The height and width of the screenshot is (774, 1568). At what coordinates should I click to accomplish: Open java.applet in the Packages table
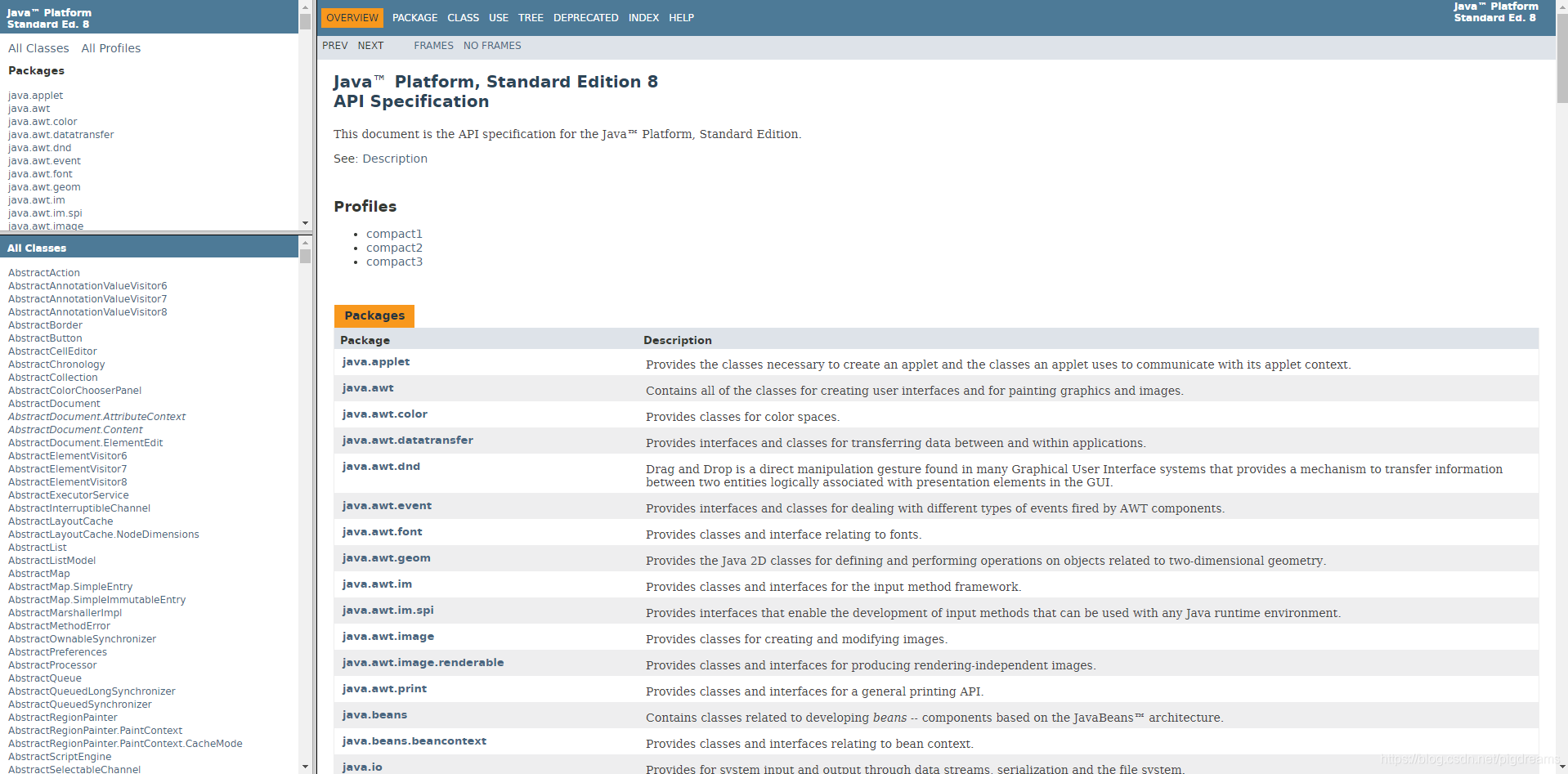click(376, 362)
